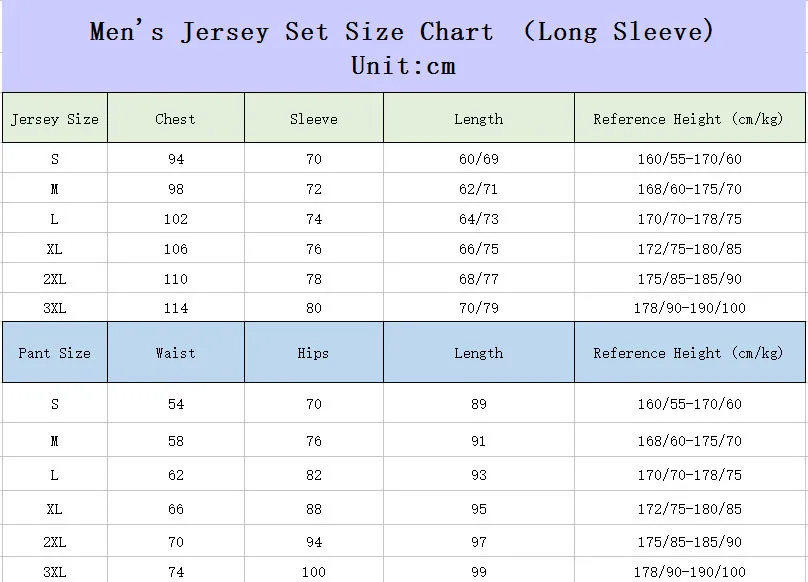Select the Chest column header
This screenshot has width=808, height=582.
[176, 118]
